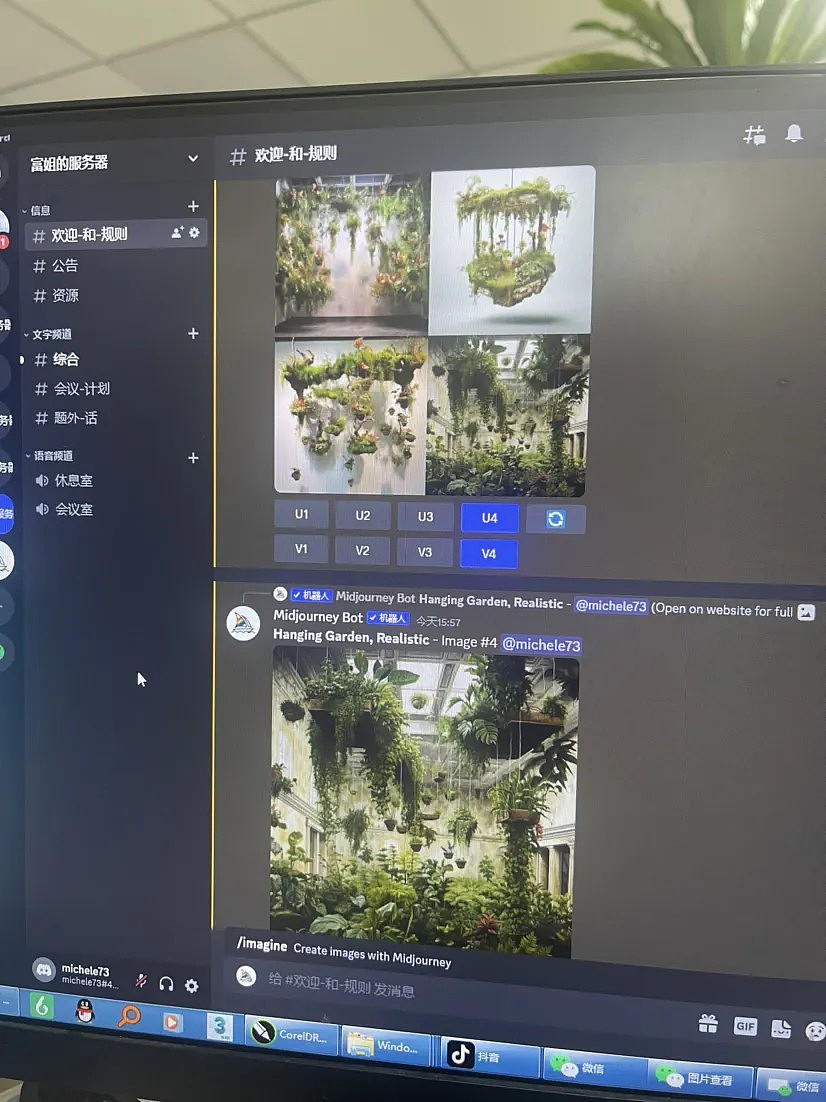This screenshot has height=1102, width=826.
Task: Open notification settings bell icon
Action: click(794, 133)
